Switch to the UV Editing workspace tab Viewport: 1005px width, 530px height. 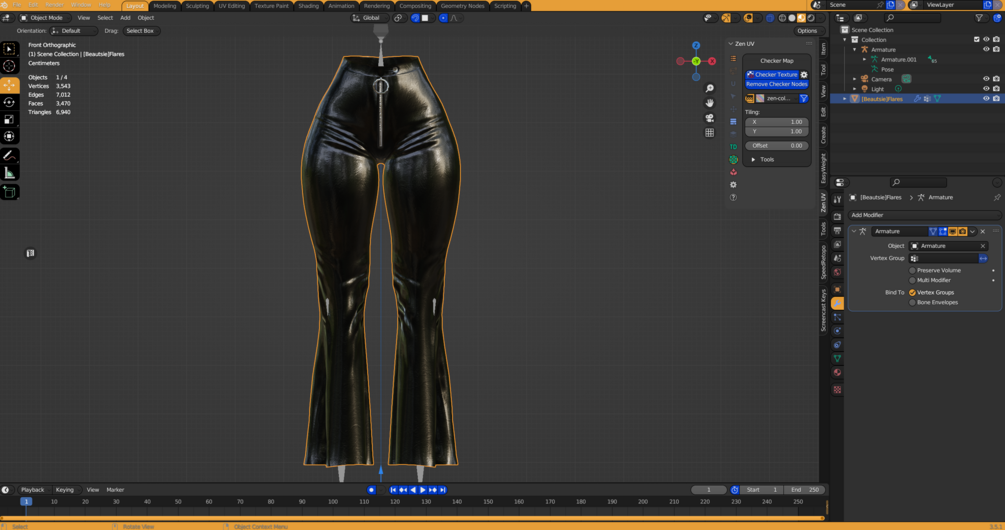tap(231, 6)
